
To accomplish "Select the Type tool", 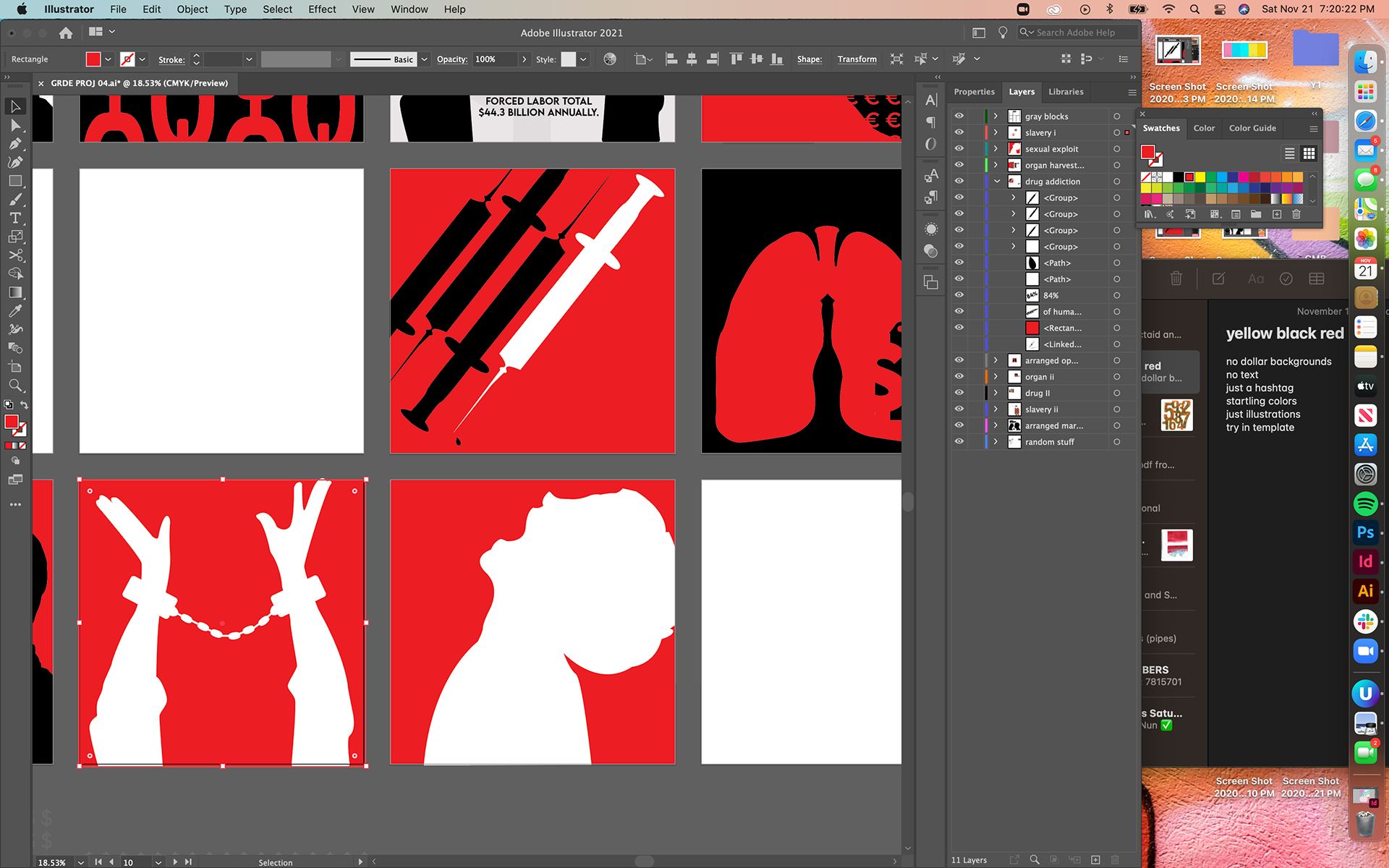I will click(15, 218).
